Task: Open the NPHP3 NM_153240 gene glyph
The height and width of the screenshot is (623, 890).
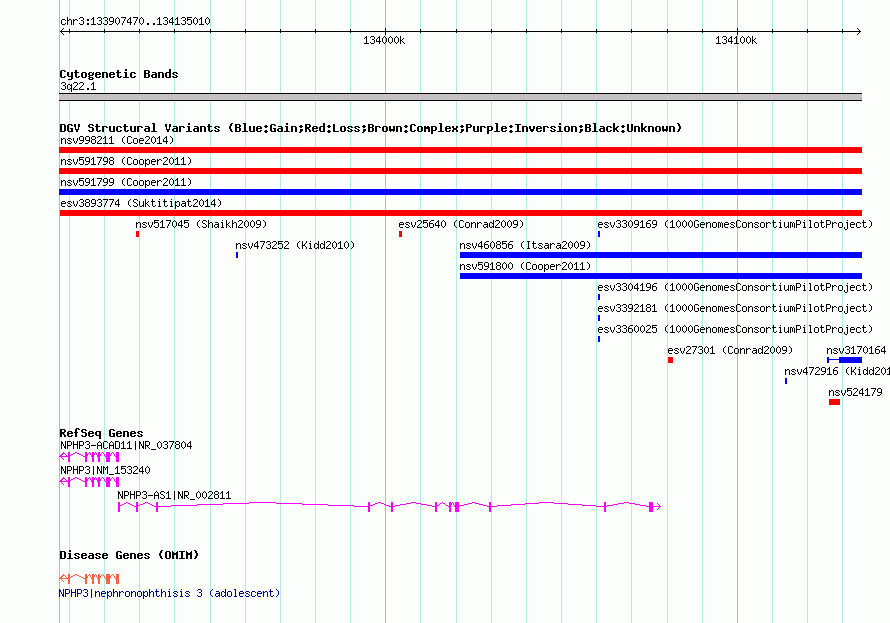Action: coord(89,482)
